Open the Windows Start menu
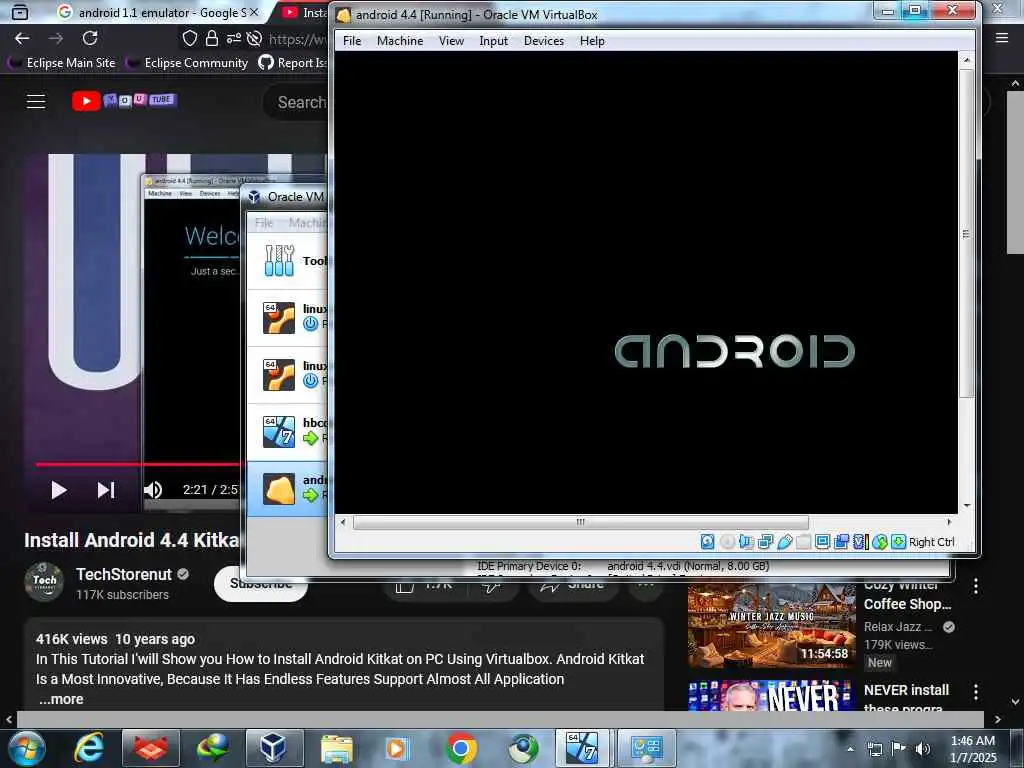Image resolution: width=1024 pixels, height=768 pixels. click(27, 748)
